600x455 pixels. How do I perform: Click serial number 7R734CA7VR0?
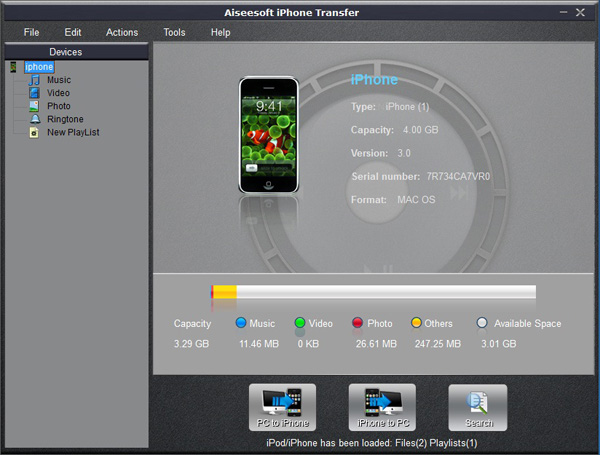458,176
